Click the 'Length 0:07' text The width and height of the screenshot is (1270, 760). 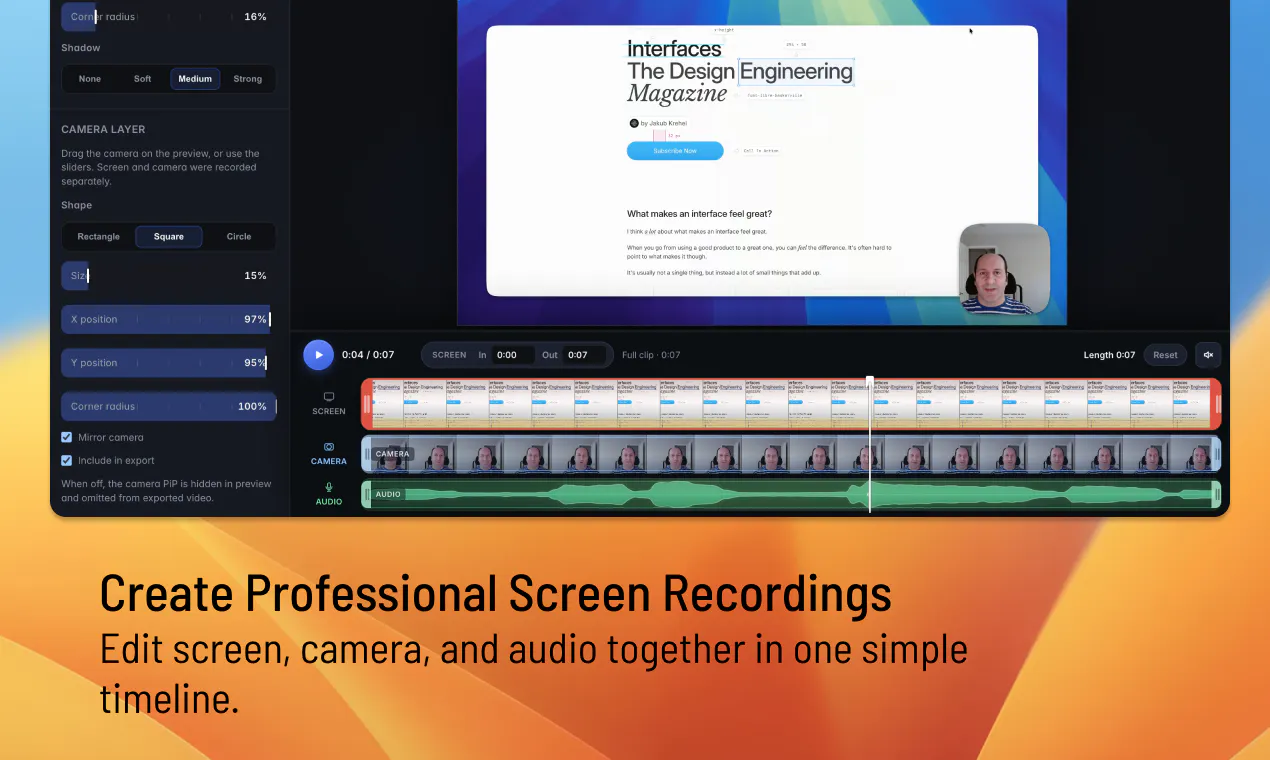[x=1109, y=355]
